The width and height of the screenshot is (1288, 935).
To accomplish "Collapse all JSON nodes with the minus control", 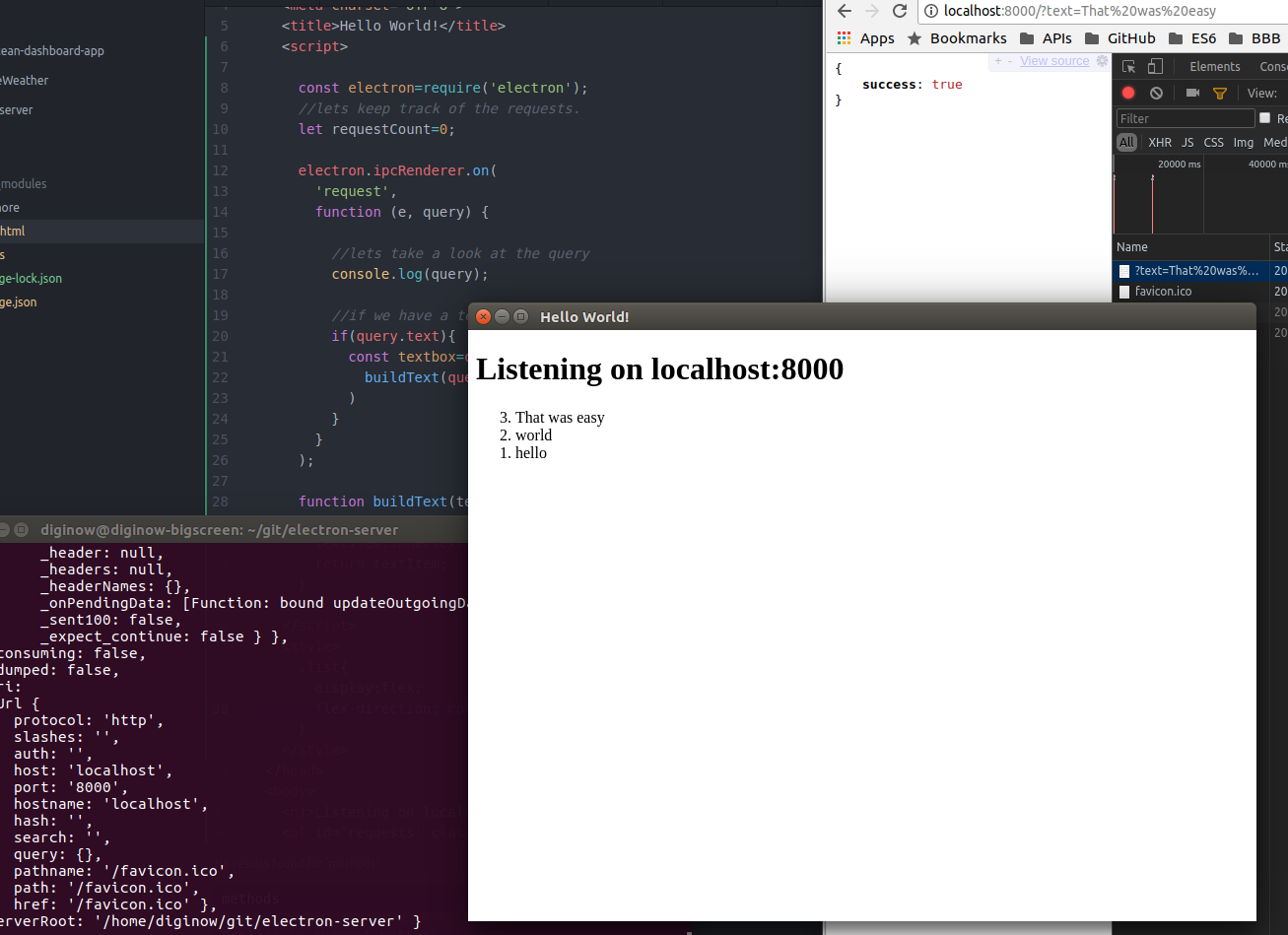I will point(1008,61).
